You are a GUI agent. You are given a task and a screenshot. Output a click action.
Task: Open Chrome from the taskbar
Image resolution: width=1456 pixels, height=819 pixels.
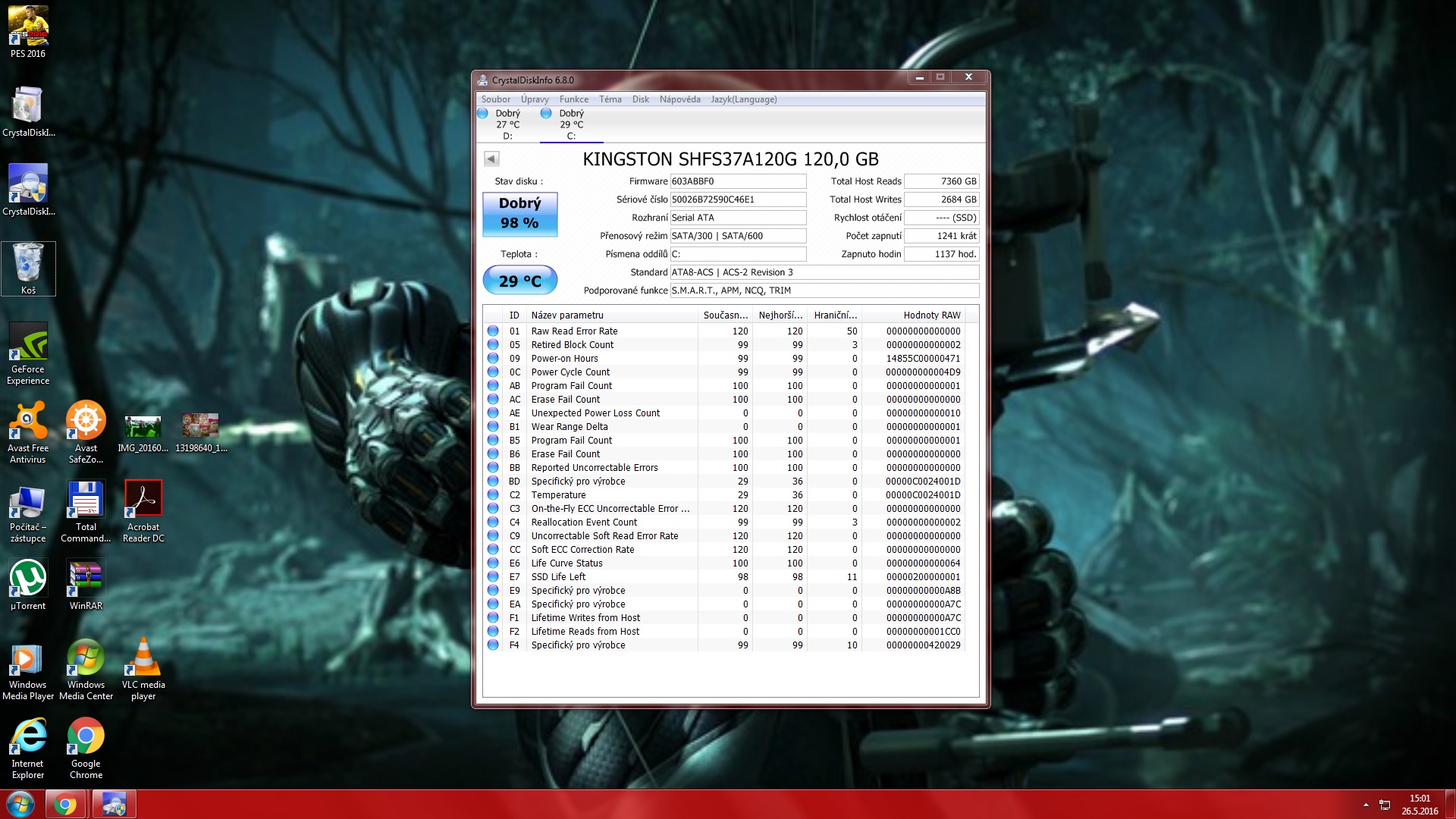65,804
